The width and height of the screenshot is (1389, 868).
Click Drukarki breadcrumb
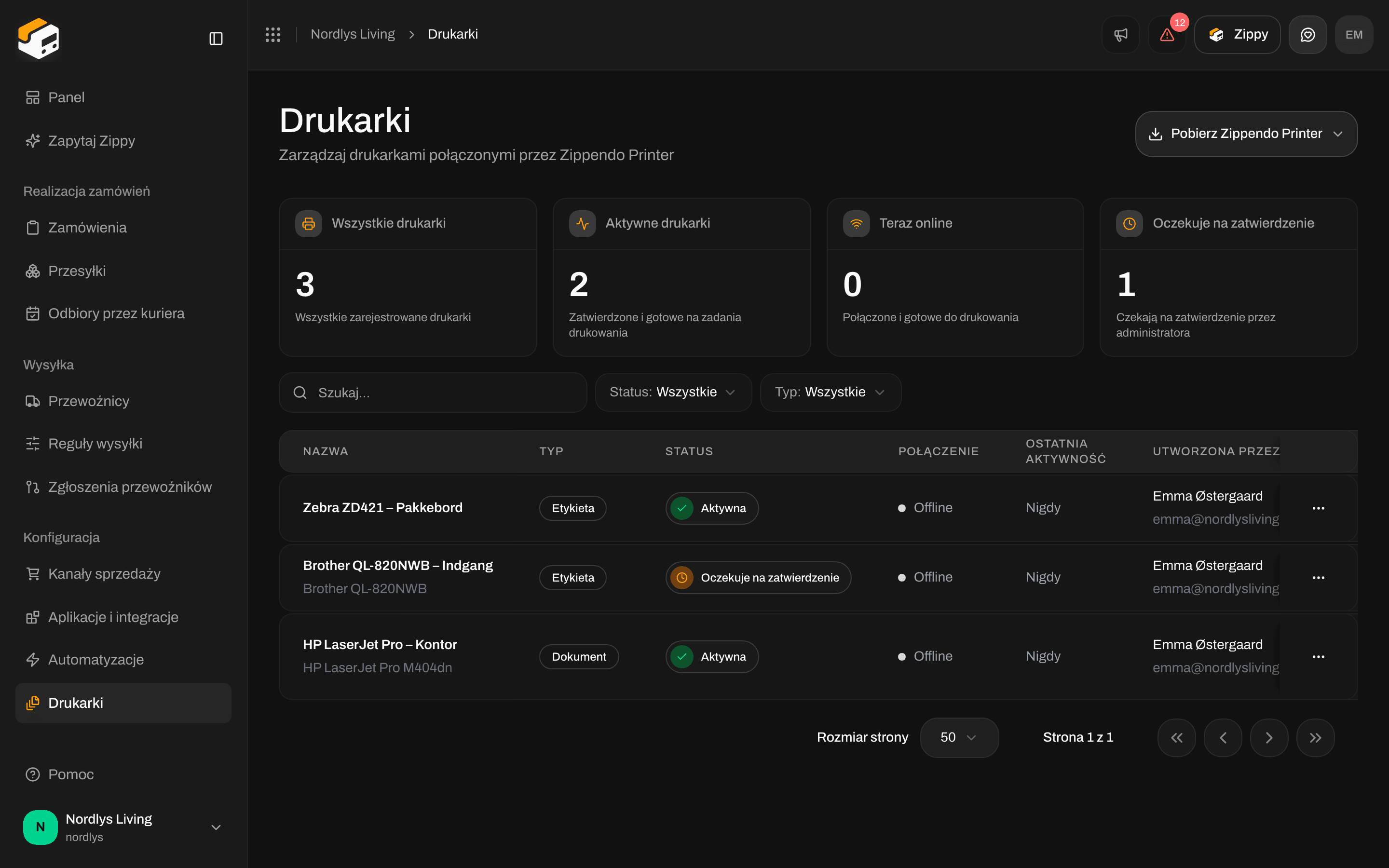click(453, 34)
